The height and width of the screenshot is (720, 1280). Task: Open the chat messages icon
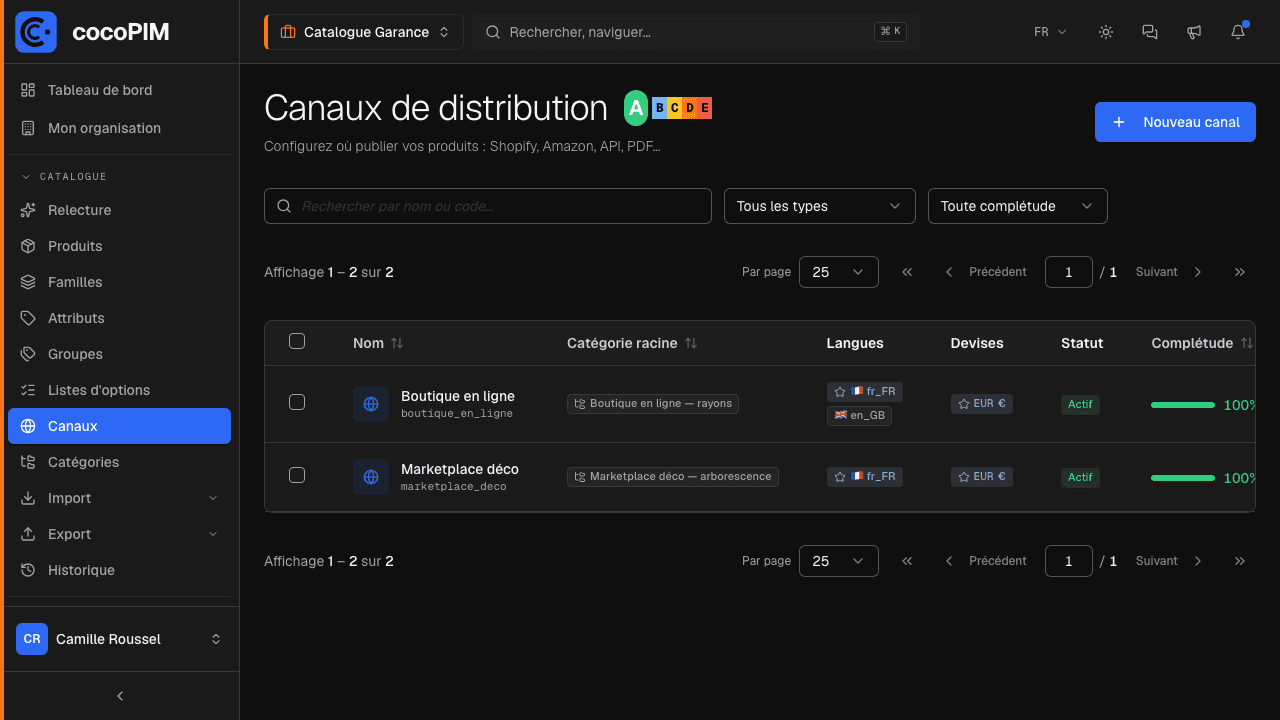click(1150, 32)
